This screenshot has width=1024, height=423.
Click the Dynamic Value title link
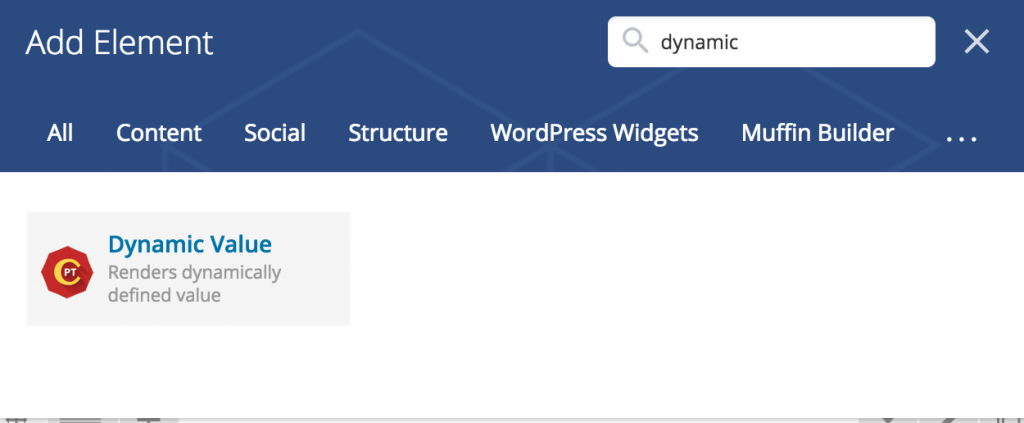coord(190,244)
